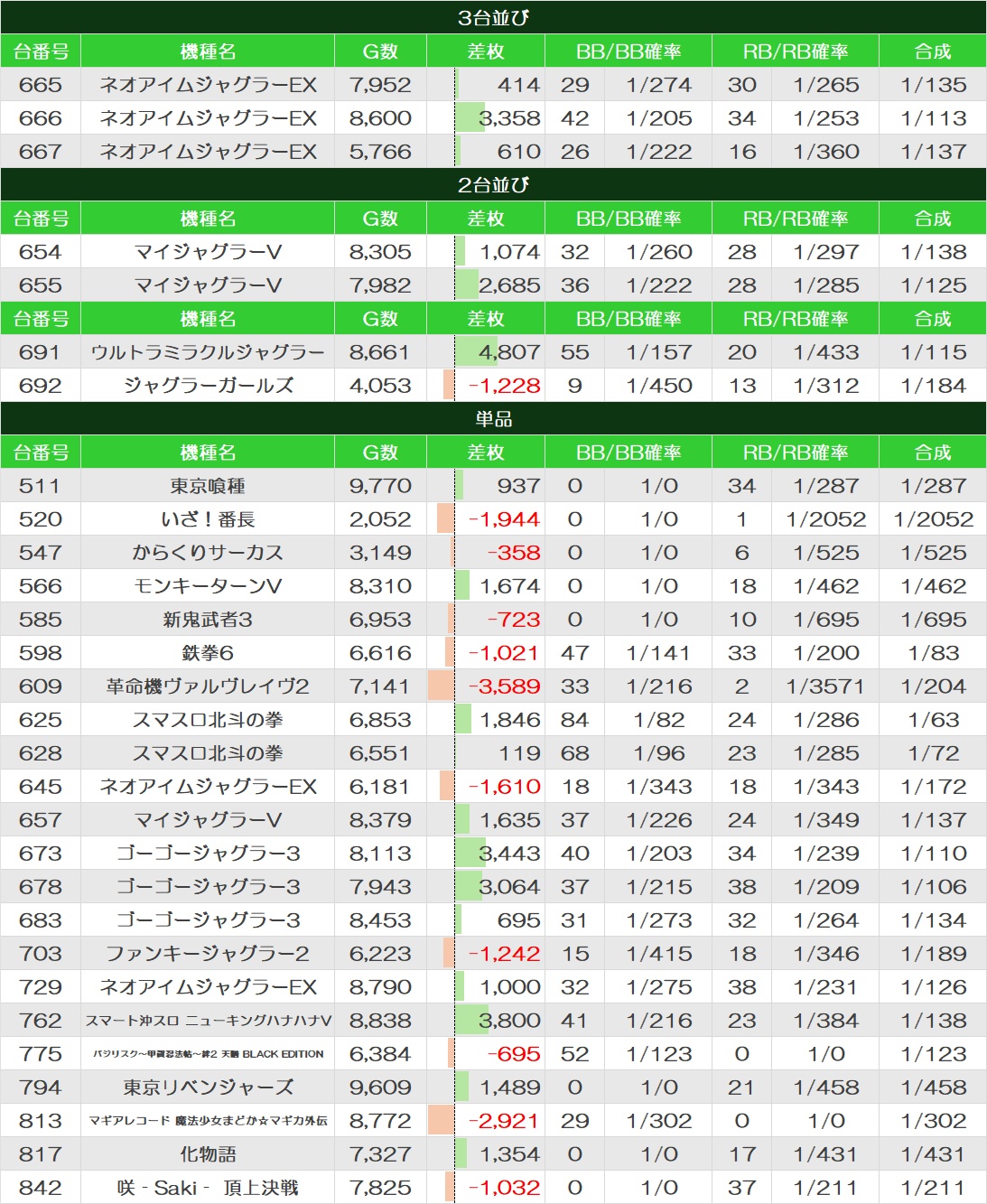Viewport: 987px width, 1204px height.
Task: Click 革命機ヴァルヴレイヴ2 machine name
Action: click(208, 686)
